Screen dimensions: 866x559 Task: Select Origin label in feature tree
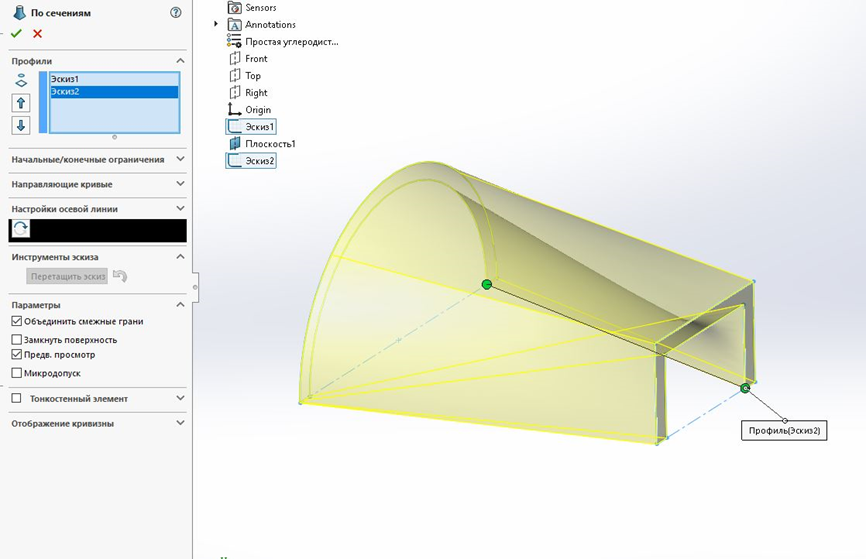258,110
